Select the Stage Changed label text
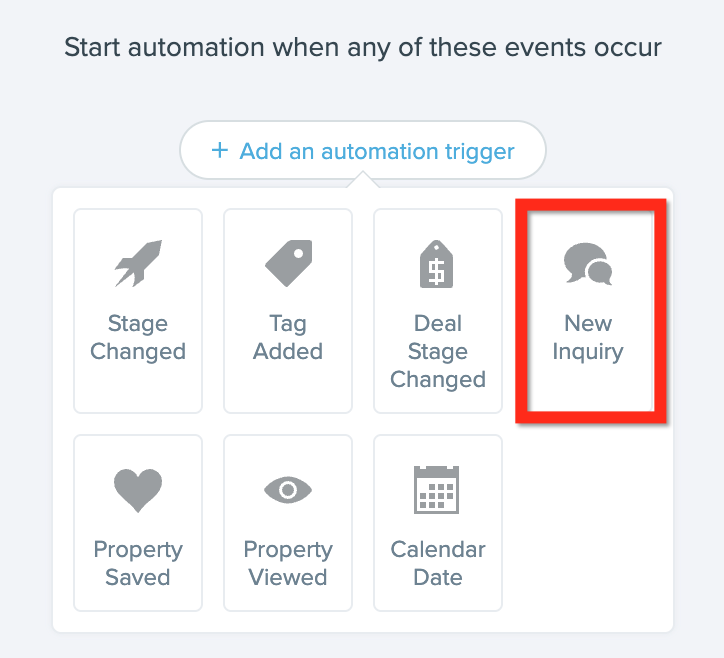Screen dimensions: 724x658 pos(138,338)
